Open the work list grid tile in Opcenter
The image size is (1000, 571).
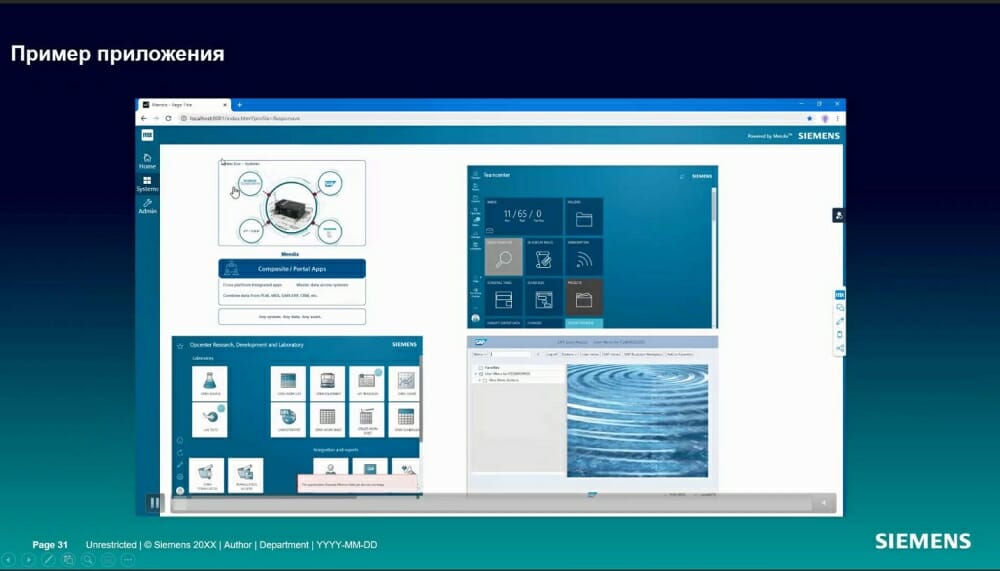point(288,383)
